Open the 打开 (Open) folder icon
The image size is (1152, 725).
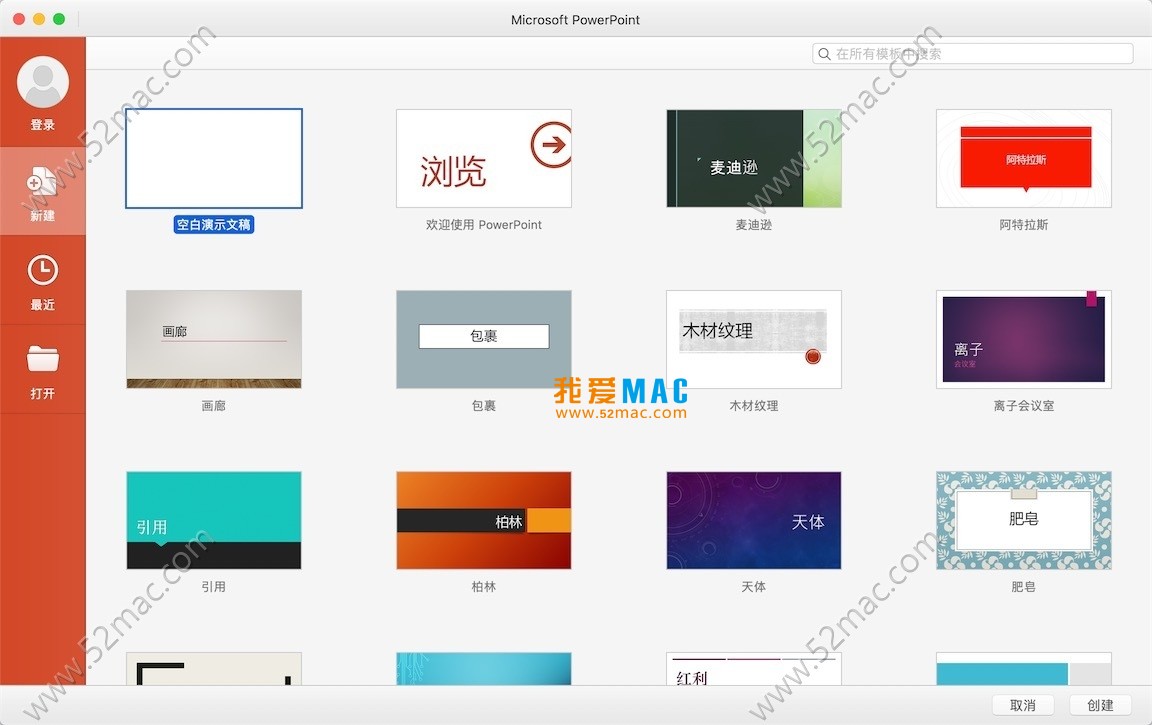[x=43, y=359]
